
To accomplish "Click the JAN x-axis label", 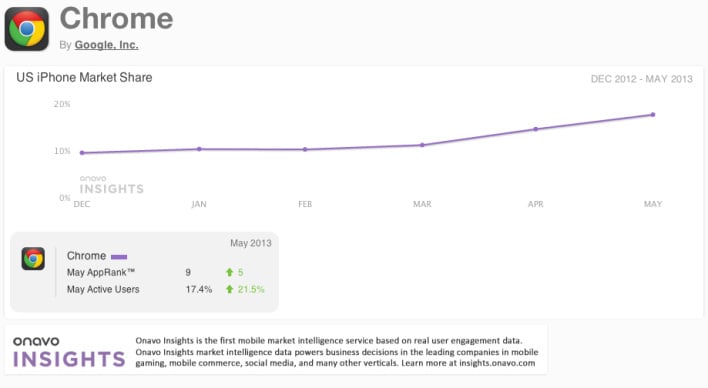I will coord(199,204).
